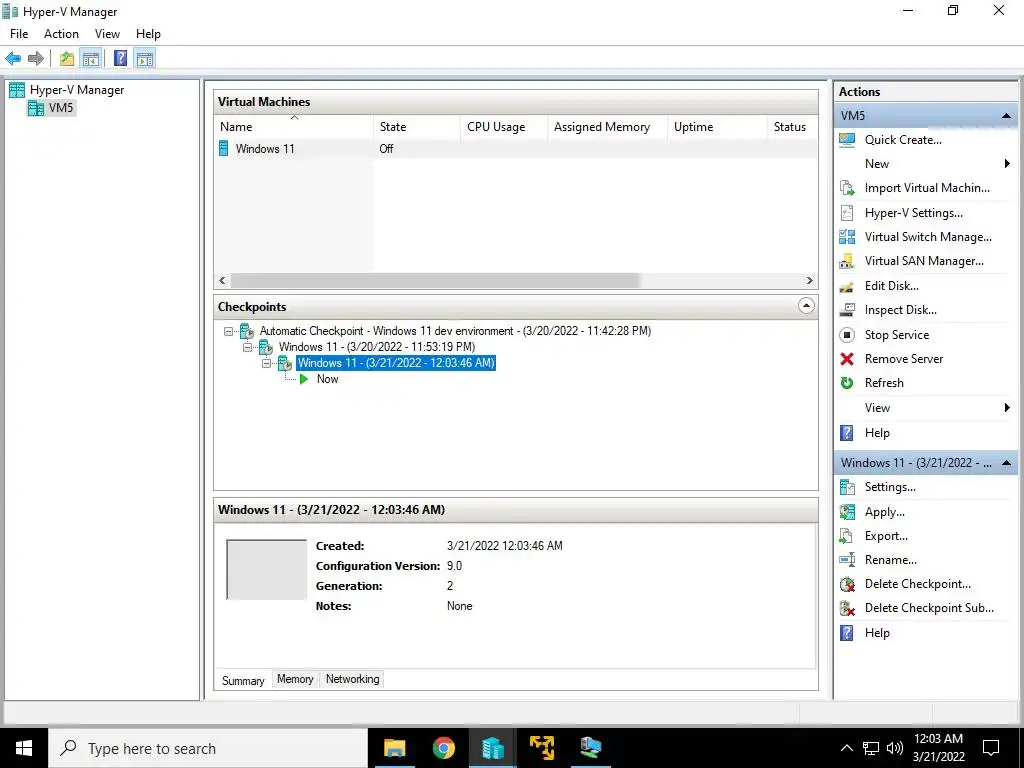
Task: Click the Hyper-V Settings icon
Action: coord(847,213)
